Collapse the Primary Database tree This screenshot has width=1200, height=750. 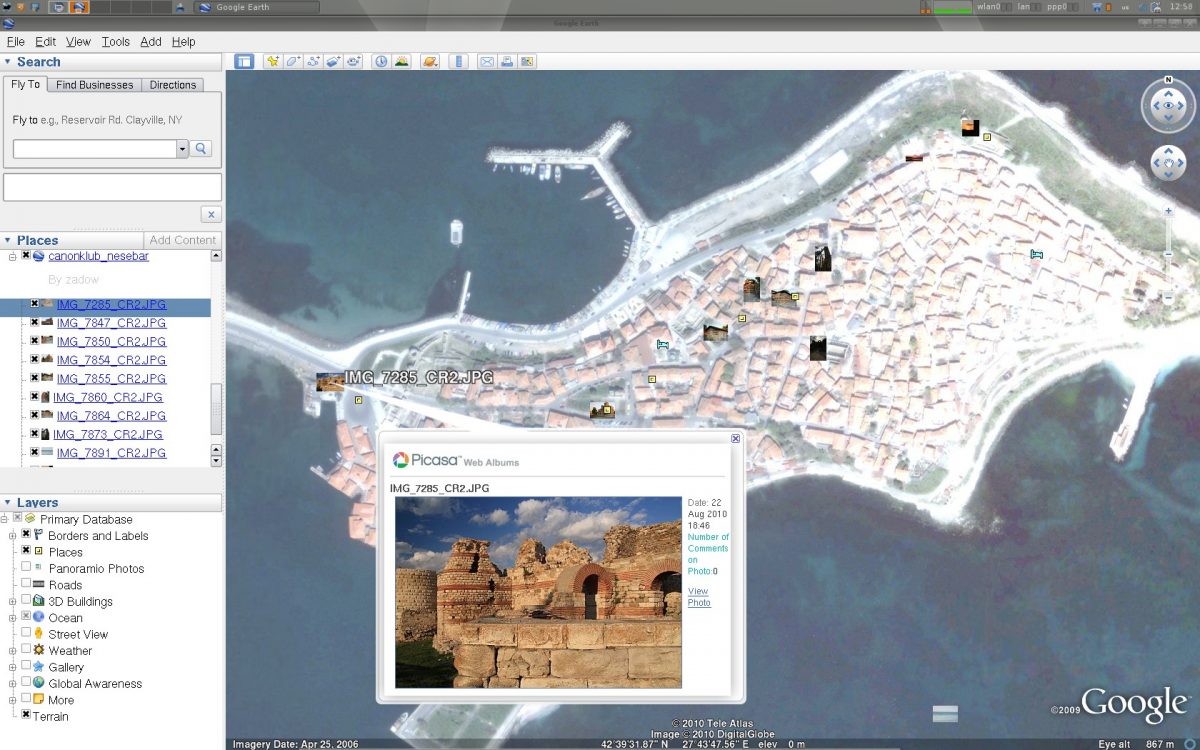(x=5, y=519)
